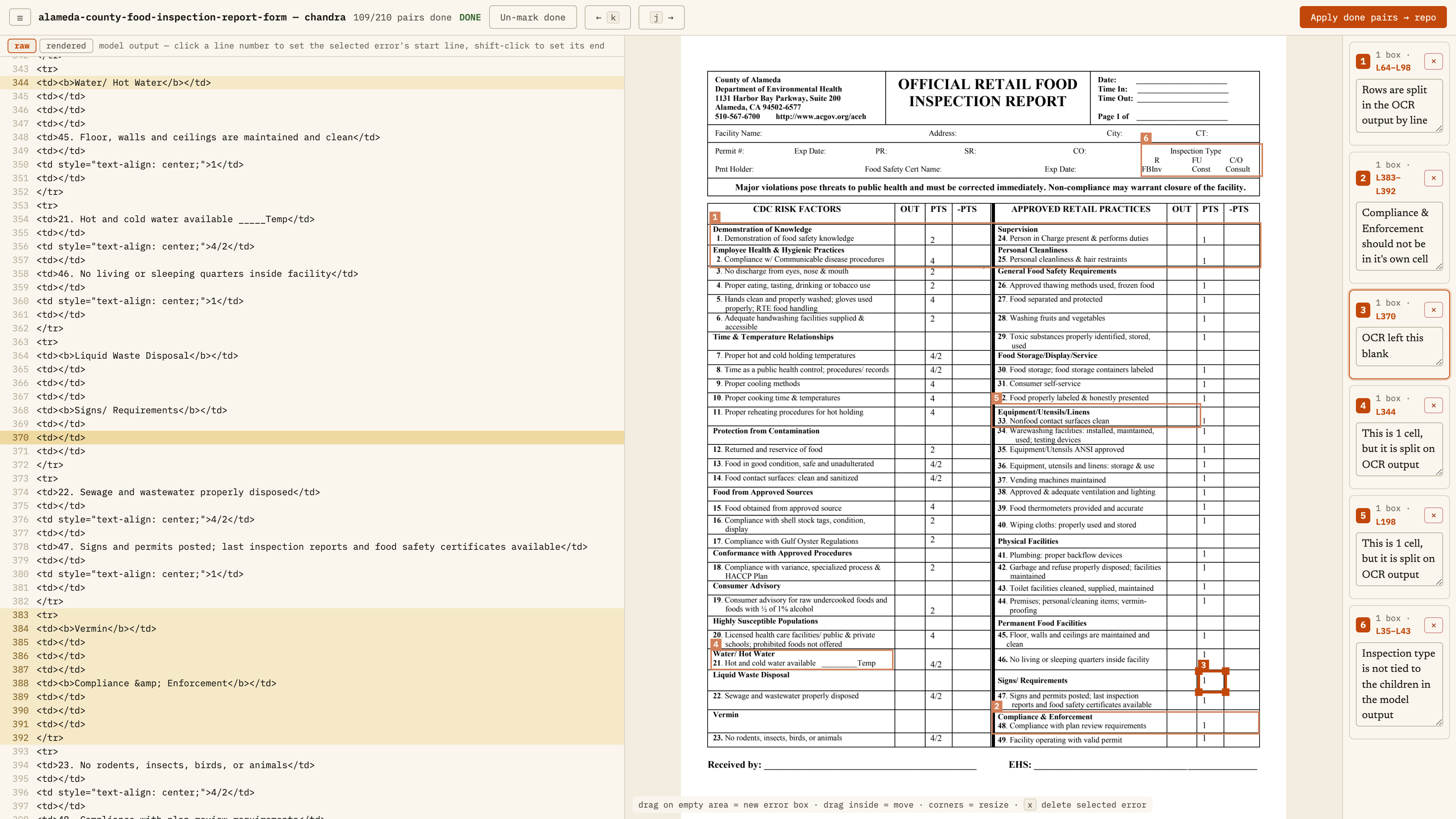This screenshot has width=1456, height=819.
Task: Delete error card 6 with its x
Action: (1433, 624)
